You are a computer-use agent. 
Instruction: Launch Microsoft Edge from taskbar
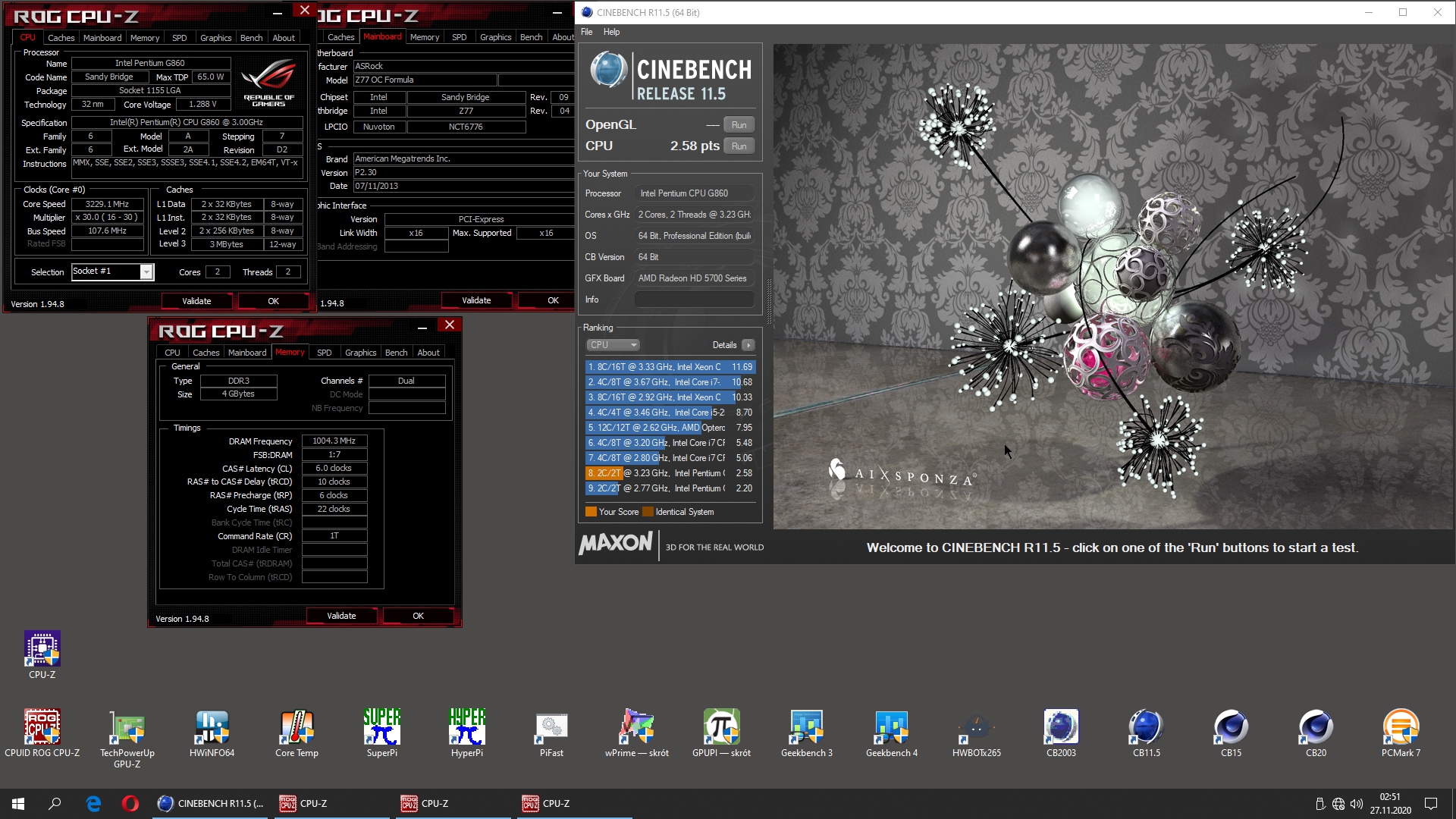tap(93, 804)
